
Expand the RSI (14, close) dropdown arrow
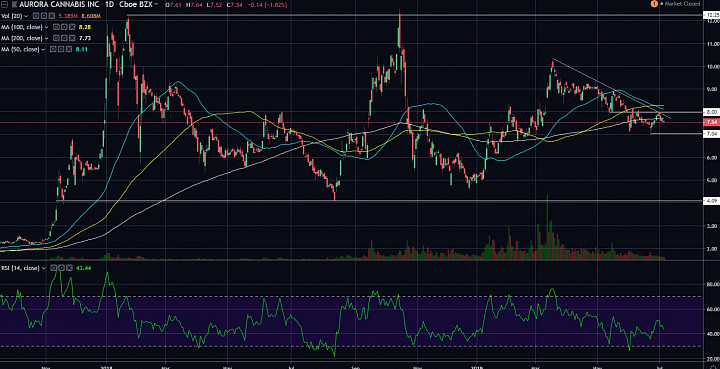[x=44, y=268]
